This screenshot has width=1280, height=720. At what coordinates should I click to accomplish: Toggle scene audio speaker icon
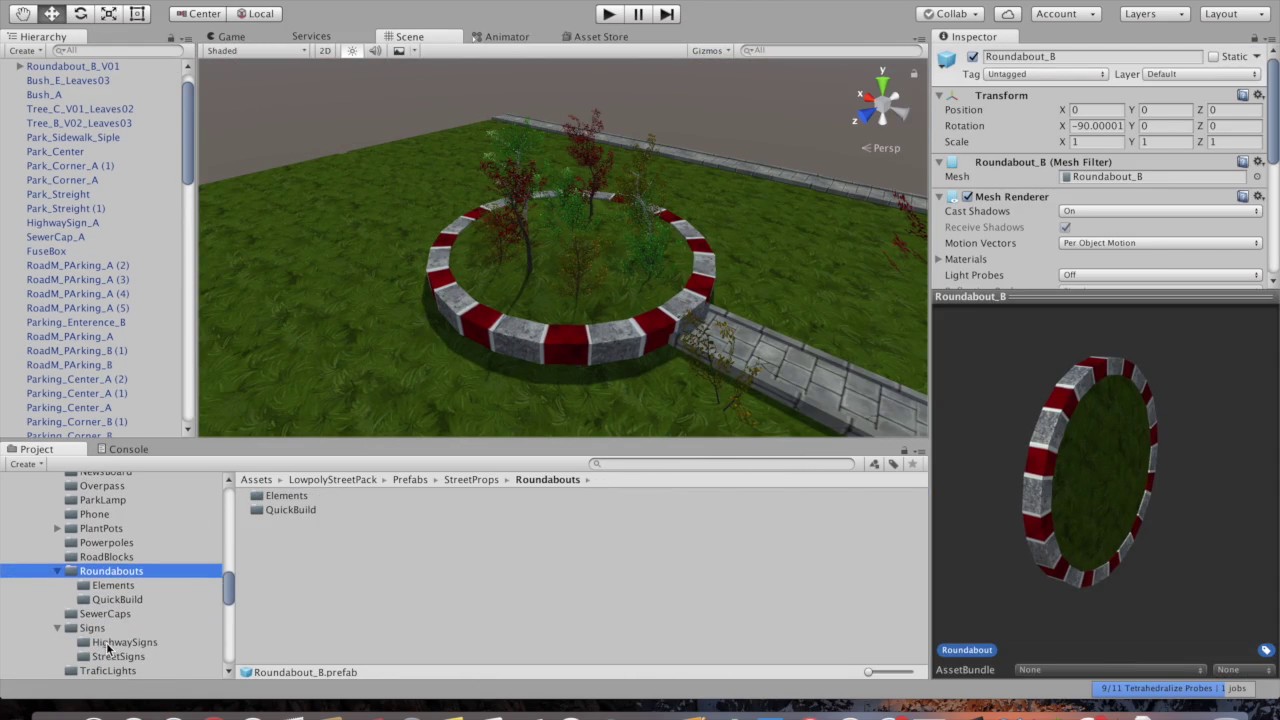tap(375, 51)
